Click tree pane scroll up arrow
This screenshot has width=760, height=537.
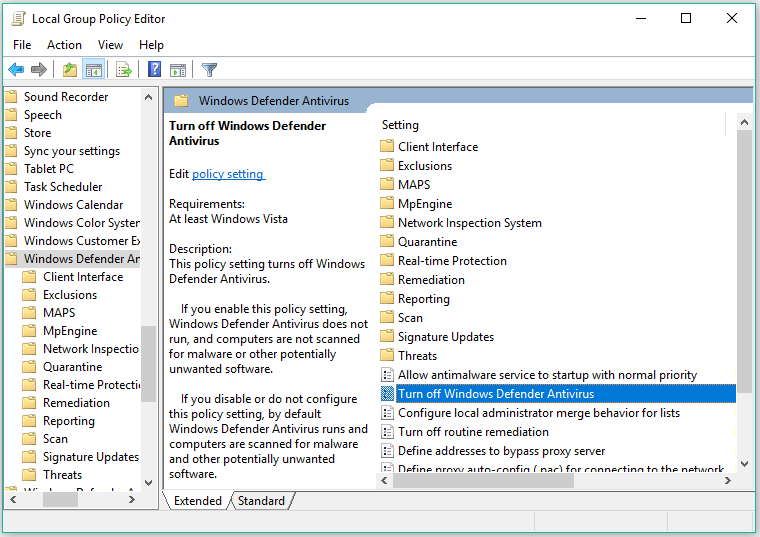[x=148, y=97]
